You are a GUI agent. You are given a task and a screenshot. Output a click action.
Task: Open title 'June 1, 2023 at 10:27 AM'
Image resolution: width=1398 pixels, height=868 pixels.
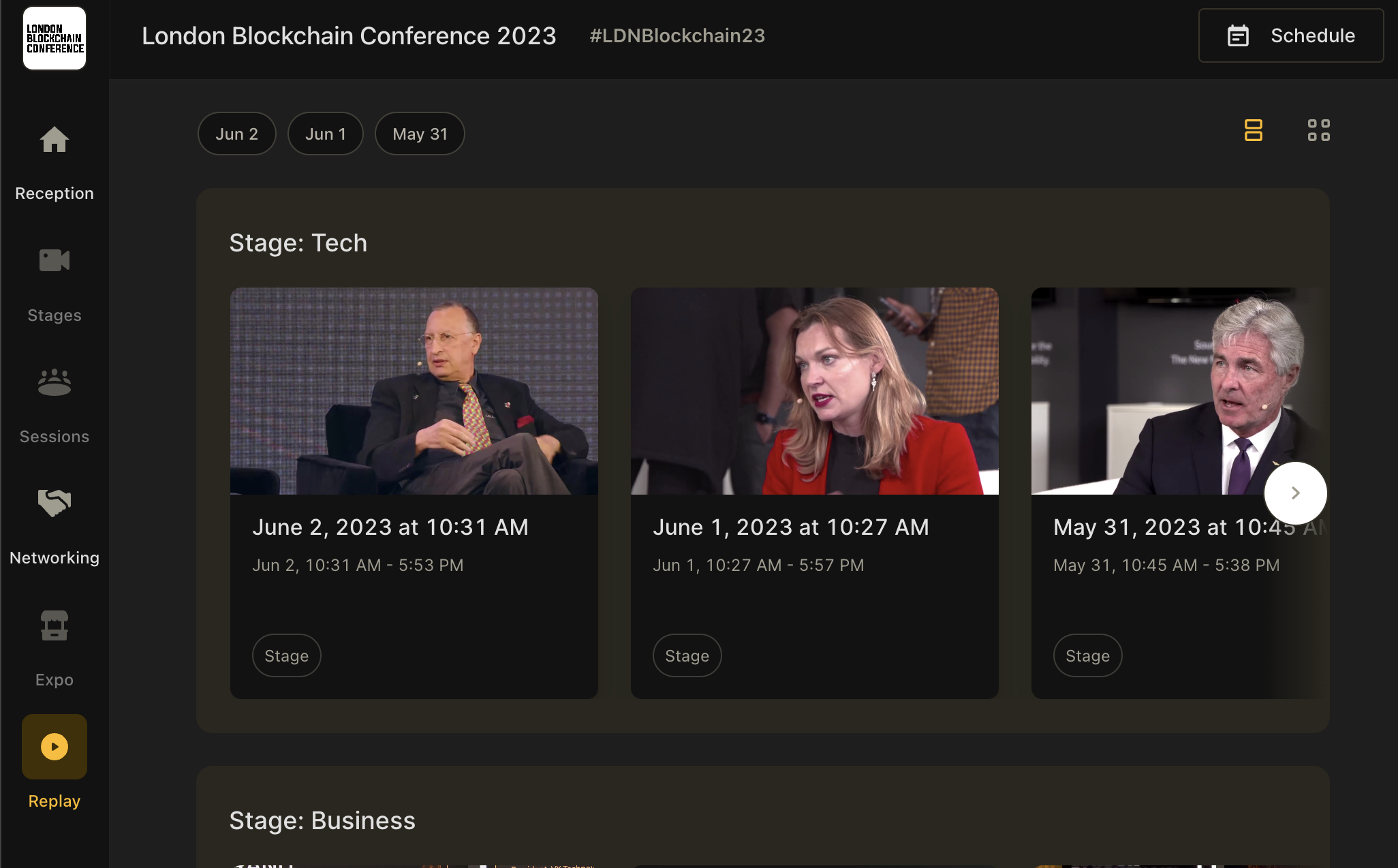[x=791, y=527]
